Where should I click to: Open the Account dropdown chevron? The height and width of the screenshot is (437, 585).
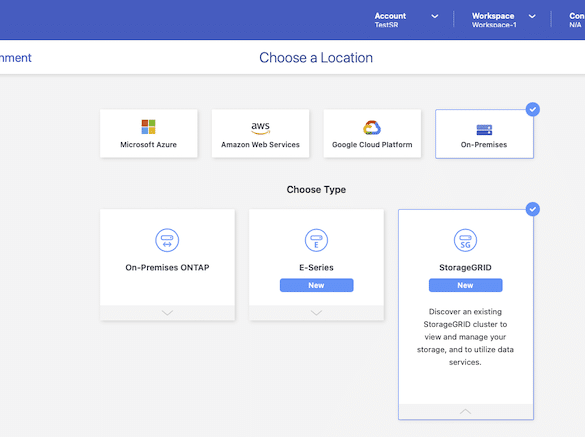coord(435,16)
